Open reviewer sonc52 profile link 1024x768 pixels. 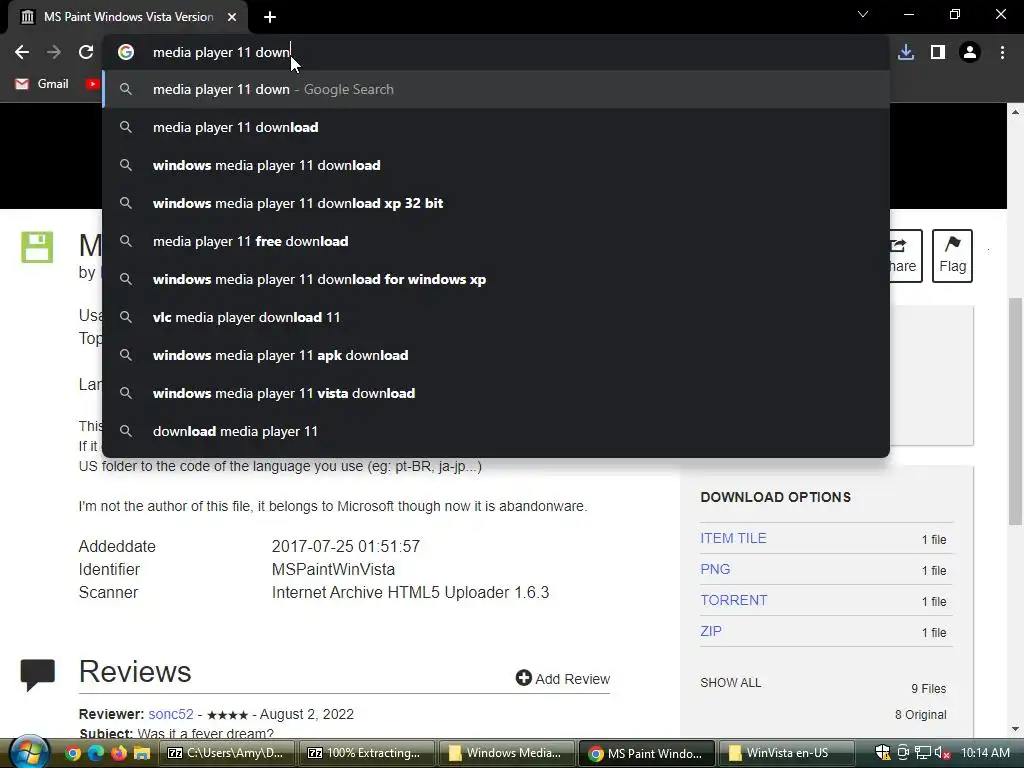pyautogui.click(x=170, y=714)
